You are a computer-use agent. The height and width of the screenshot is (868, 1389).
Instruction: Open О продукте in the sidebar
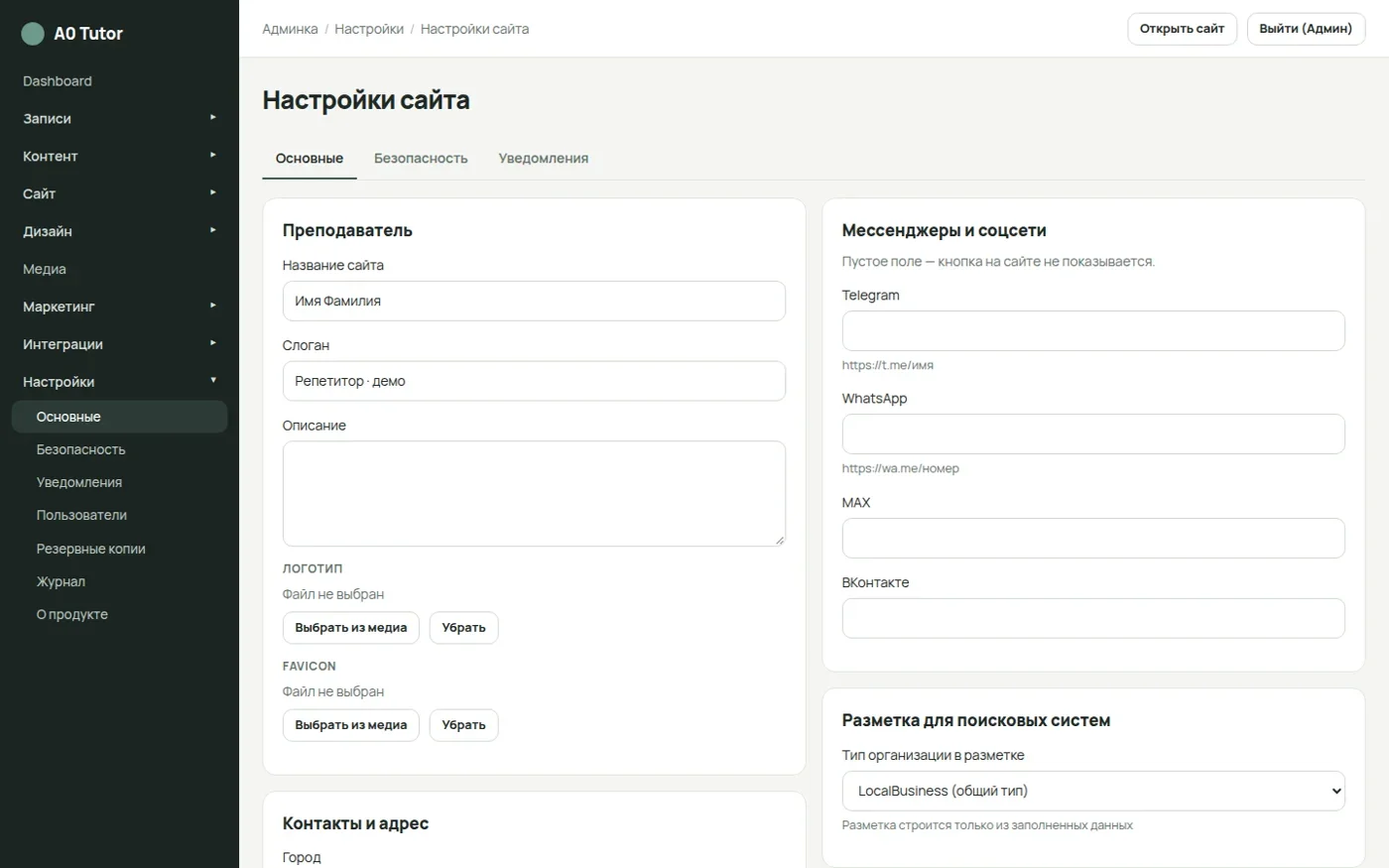click(x=119, y=614)
